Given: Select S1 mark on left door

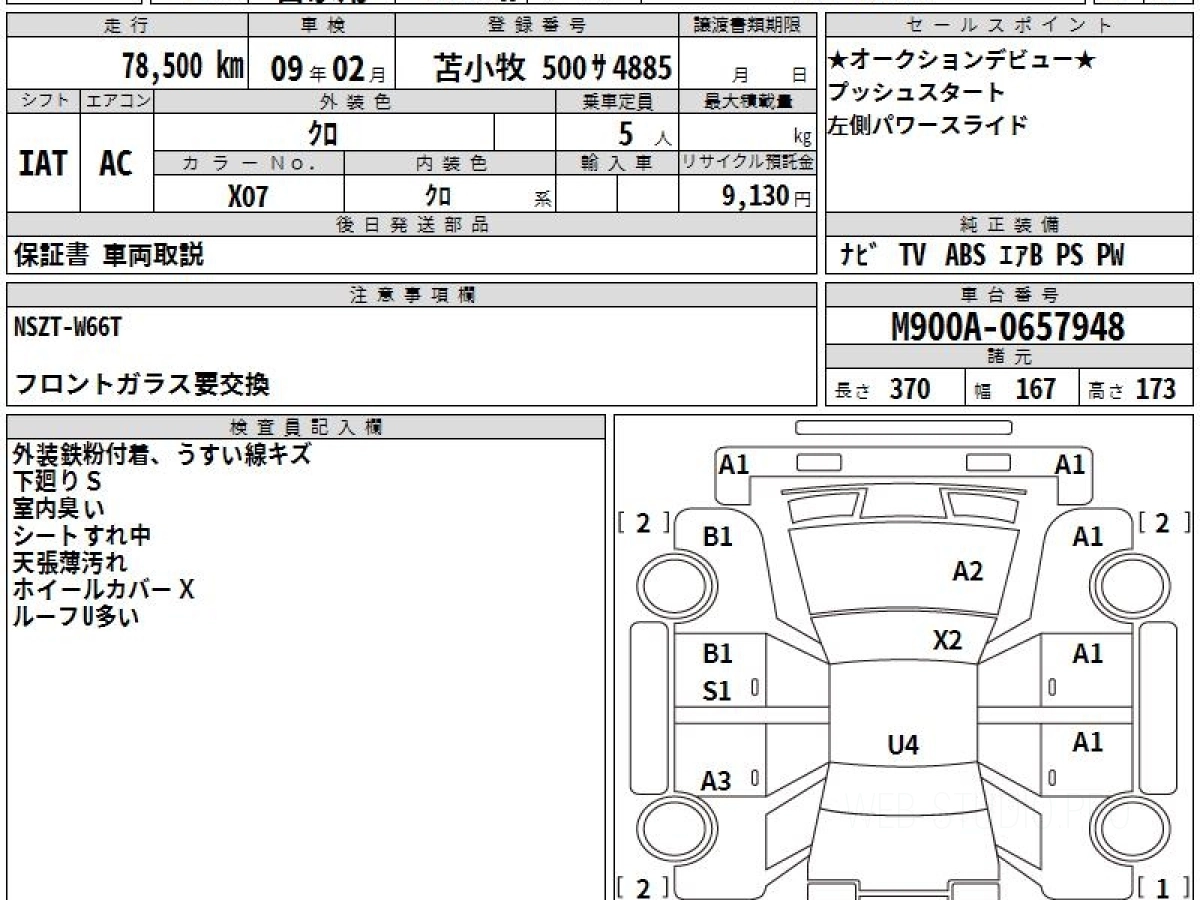Looking at the screenshot, I should pyautogui.click(x=717, y=691).
